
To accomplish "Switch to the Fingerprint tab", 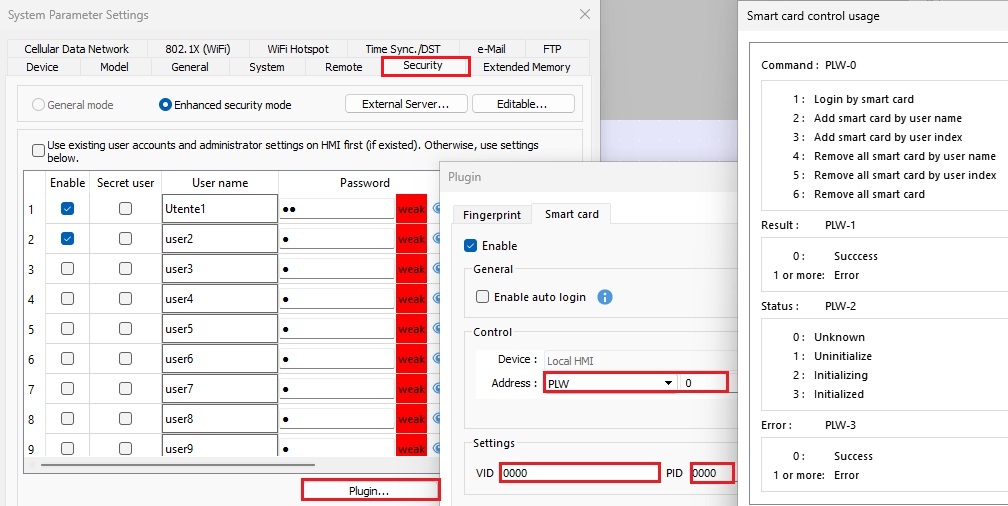I will [492, 214].
